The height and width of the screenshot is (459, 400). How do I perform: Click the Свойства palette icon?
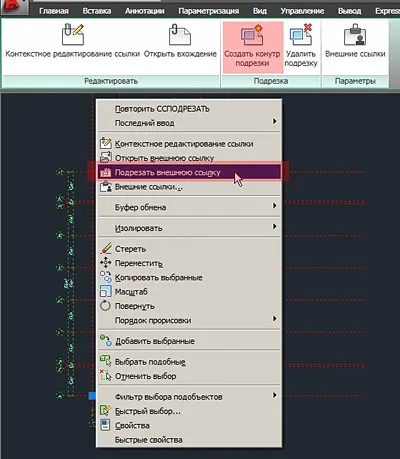coord(105,425)
